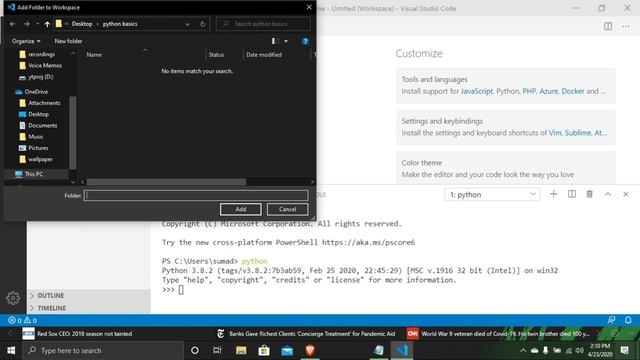Split the terminal panel
Viewport: 640px width, 360px height.
[572, 194]
